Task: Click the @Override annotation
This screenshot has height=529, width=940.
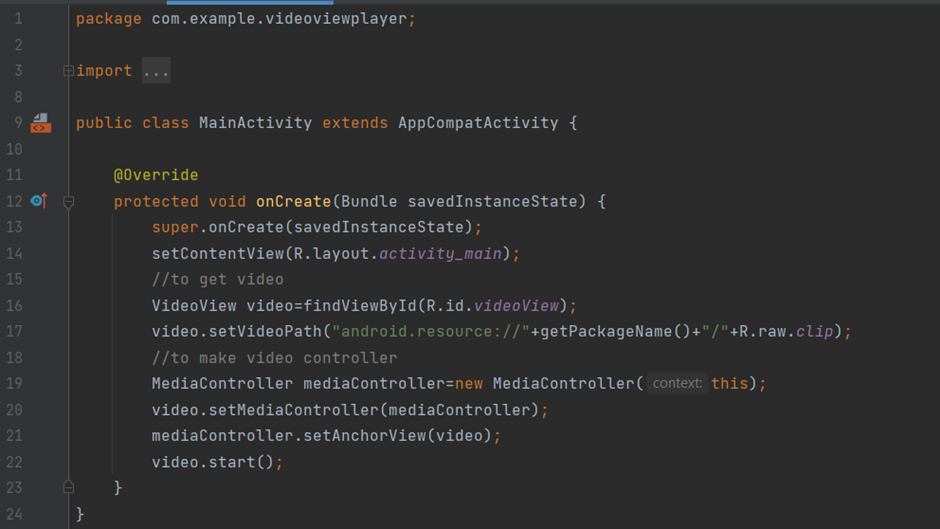Action: click(x=156, y=175)
